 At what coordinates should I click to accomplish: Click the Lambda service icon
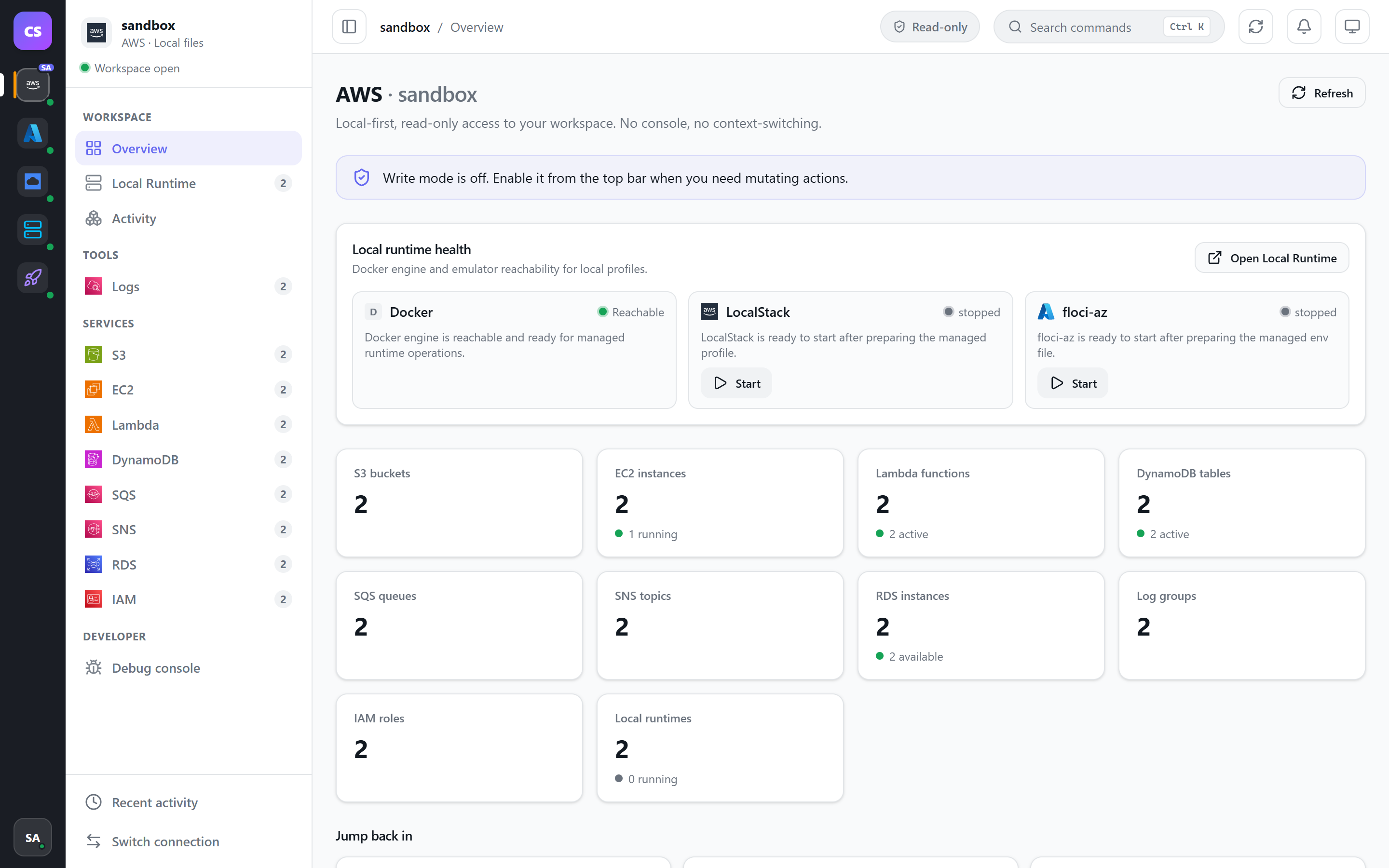click(x=94, y=424)
